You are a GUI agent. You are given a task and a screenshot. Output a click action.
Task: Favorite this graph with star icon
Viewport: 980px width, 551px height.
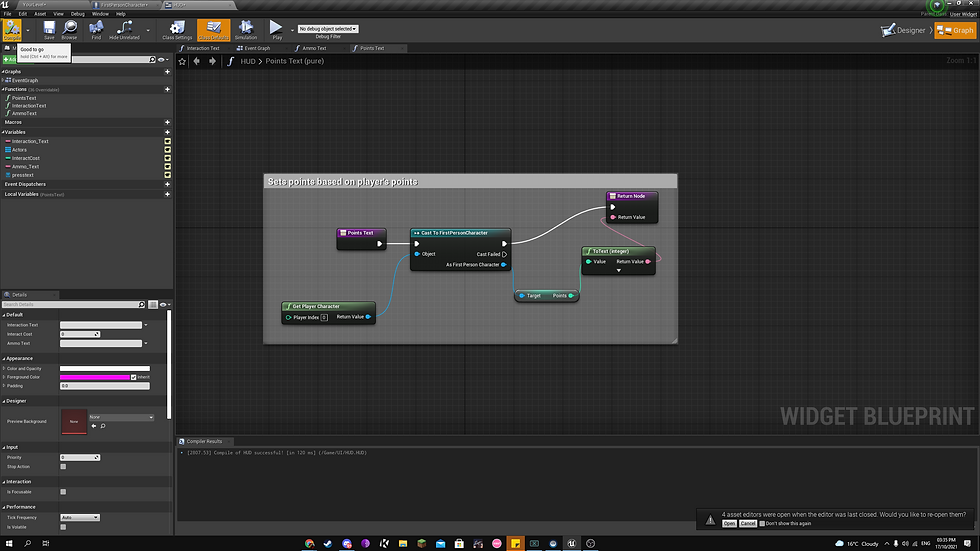[182, 61]
